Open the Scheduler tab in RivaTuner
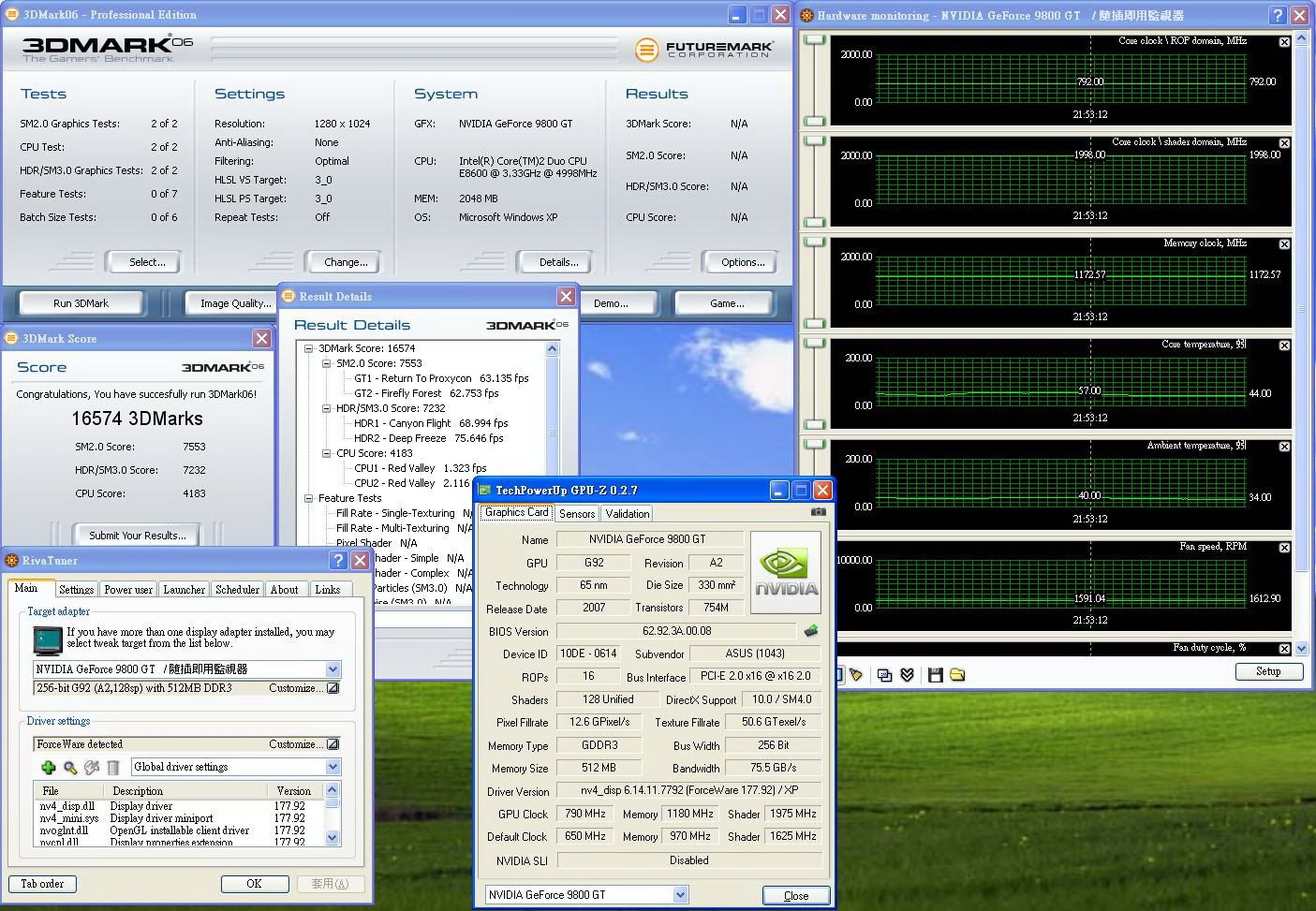This screenshot has height=911, width=1316. [x=238, y=590]
